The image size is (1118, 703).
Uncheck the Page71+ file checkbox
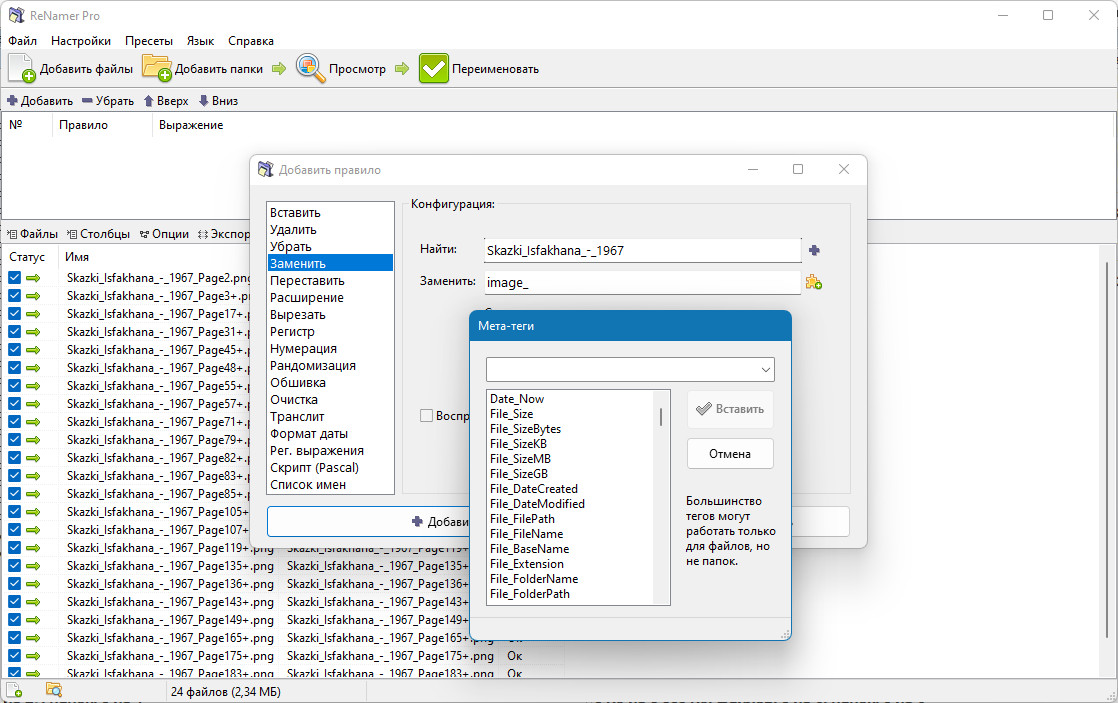pyautogui.click(x=14, y=421)
